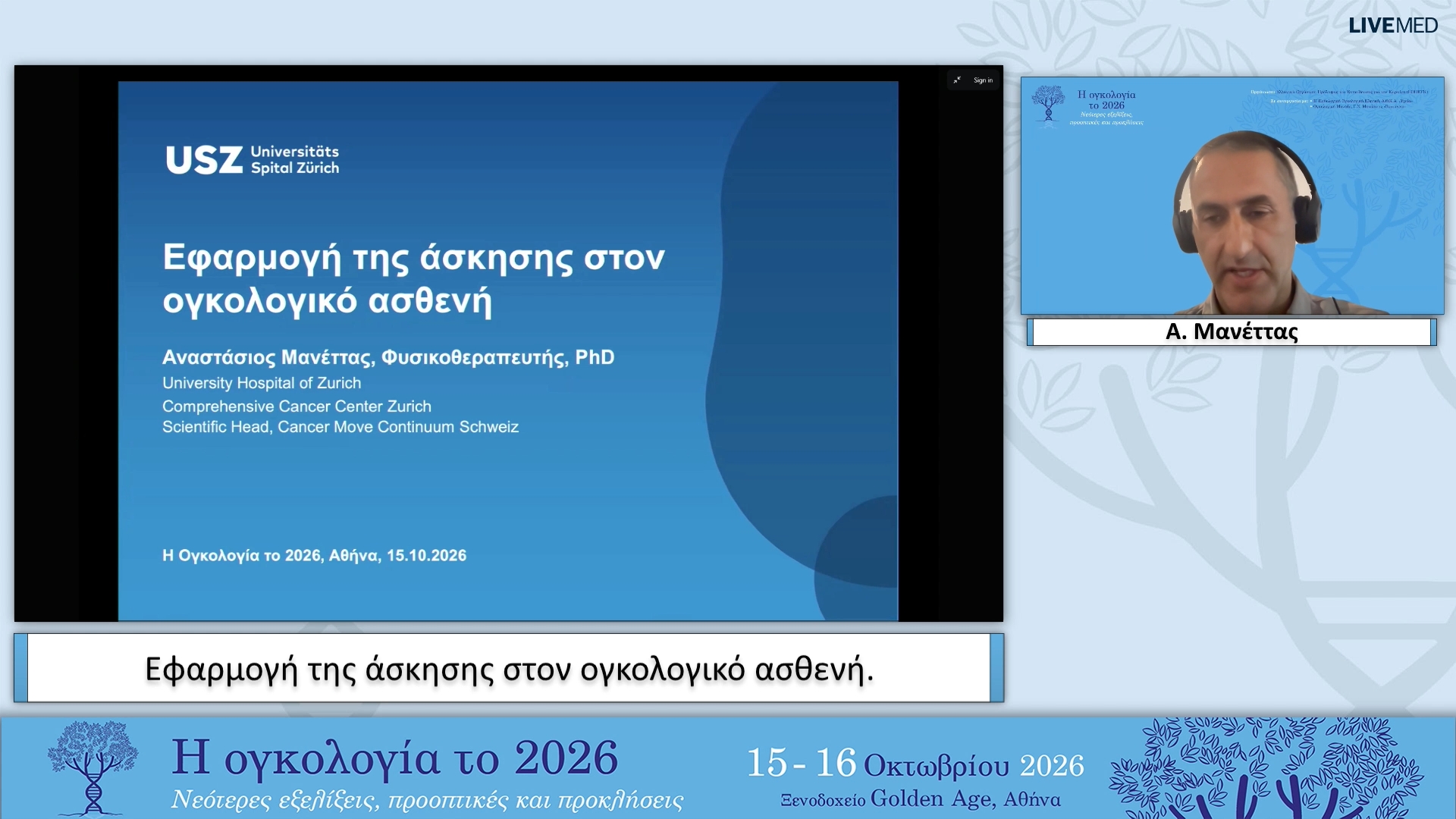Click 'Η ογκολογία το 2026' text in webcam backdrop
Viewport: 1456px width, 819px height.
click(x=1106, y=100)
